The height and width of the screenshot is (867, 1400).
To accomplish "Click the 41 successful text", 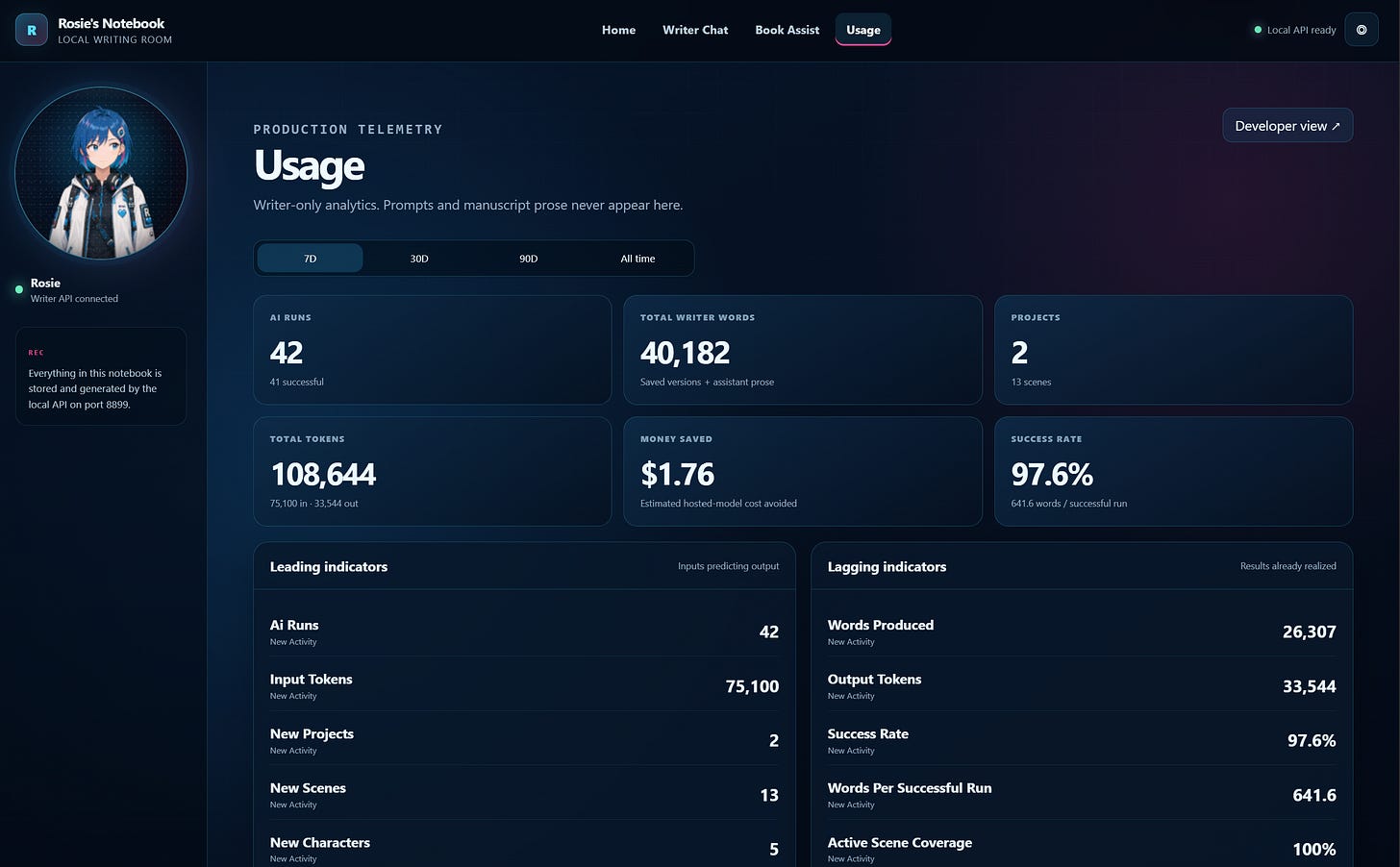I will coord(297,382).
